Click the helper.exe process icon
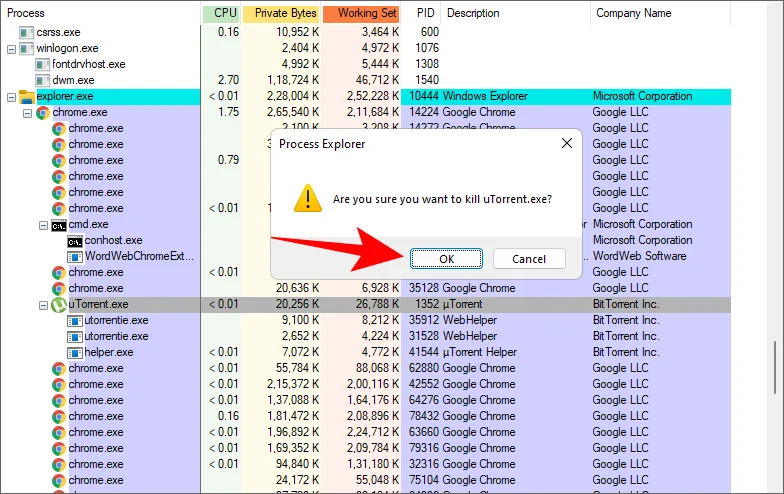 pos(75,353)
